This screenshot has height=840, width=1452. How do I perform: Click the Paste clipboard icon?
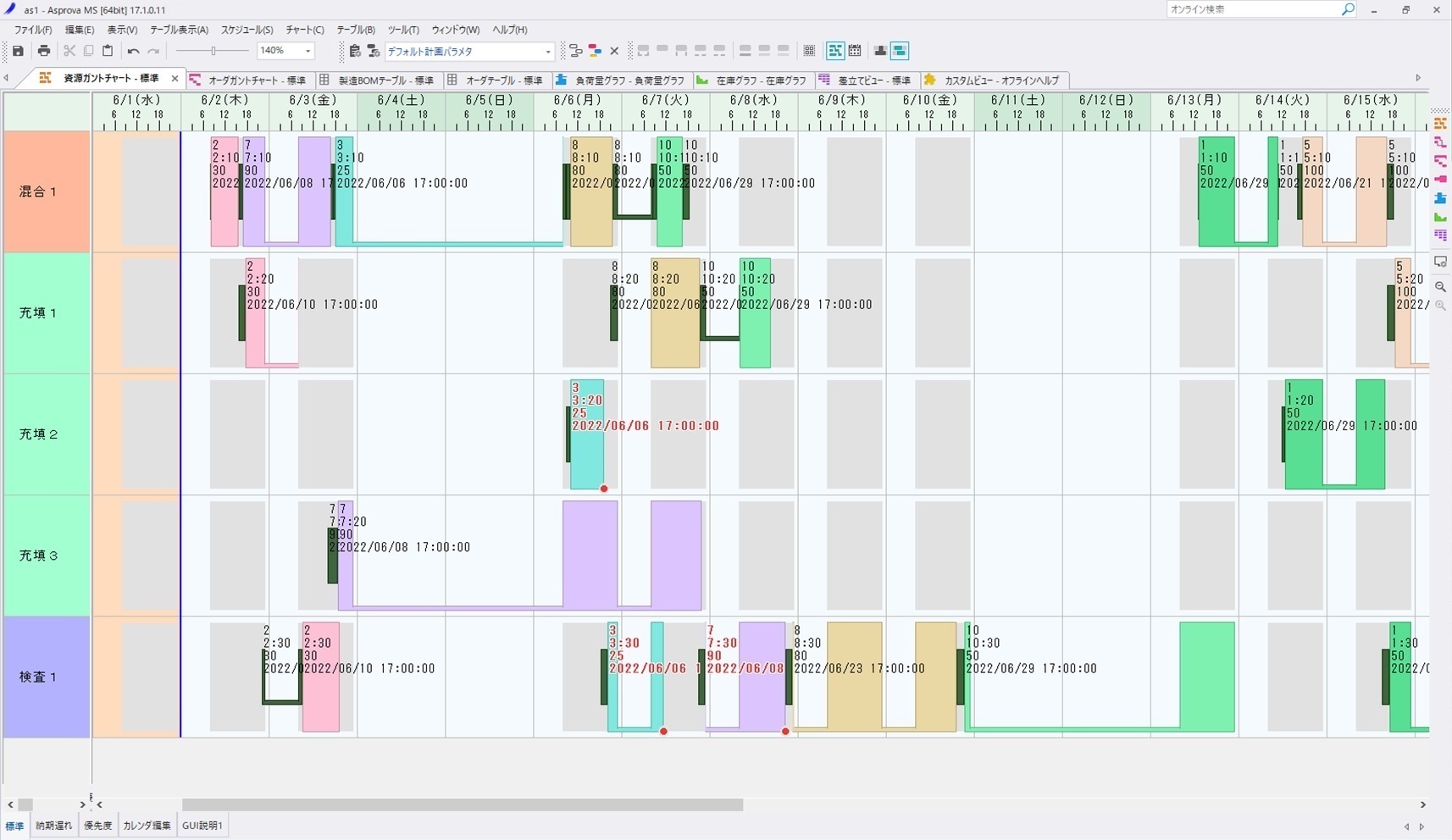point(108,51)
